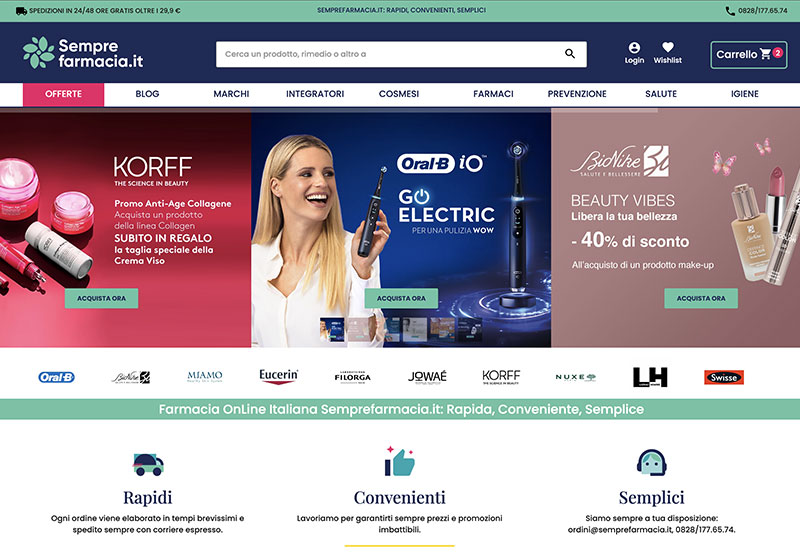The image size is (800, 560).
Task: Click ACQUISTA ORA on the Oral-B iO banner
Action: pyautogui.click(x=401, y=298)
